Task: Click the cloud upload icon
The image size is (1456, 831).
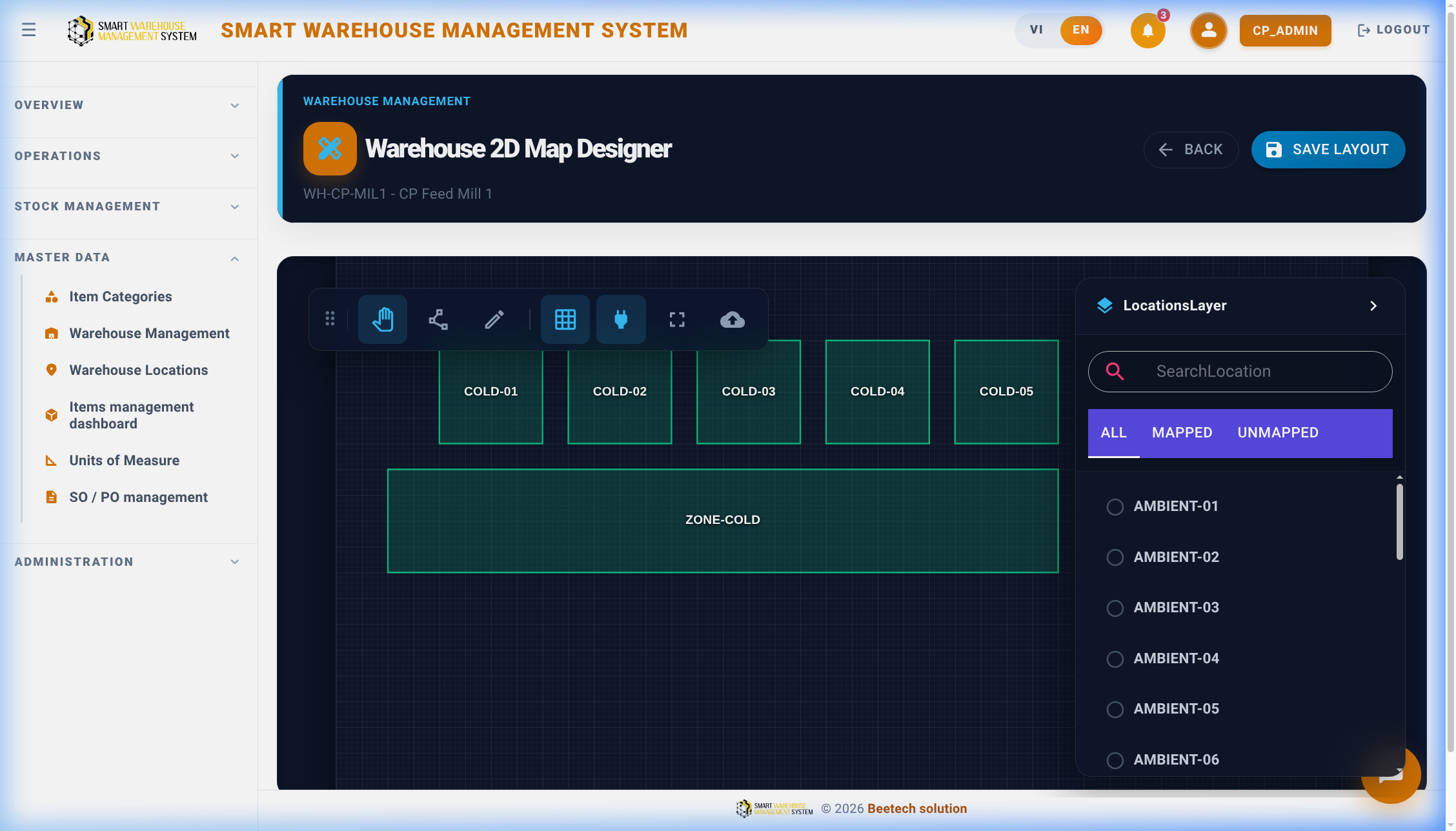Action: [733, 319]
